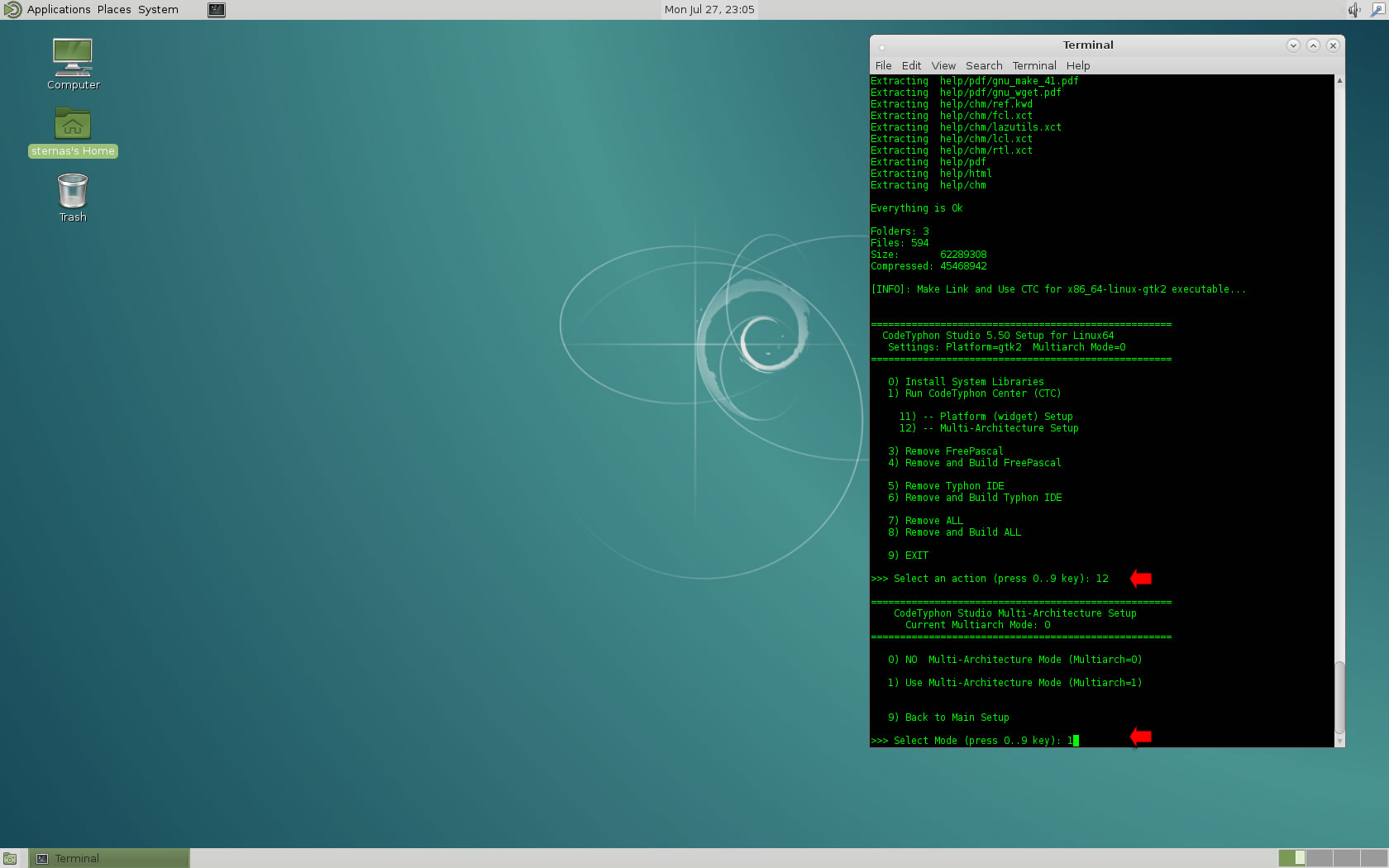Viewport: 1389px width, 868px height.
Task: Maximize the Terminal window
Action: tap(1313, 45)
